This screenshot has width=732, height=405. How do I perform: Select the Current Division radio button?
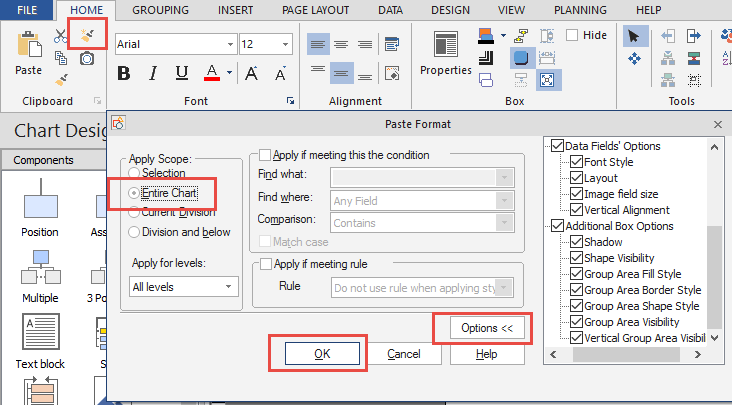[x=134, y=212]
